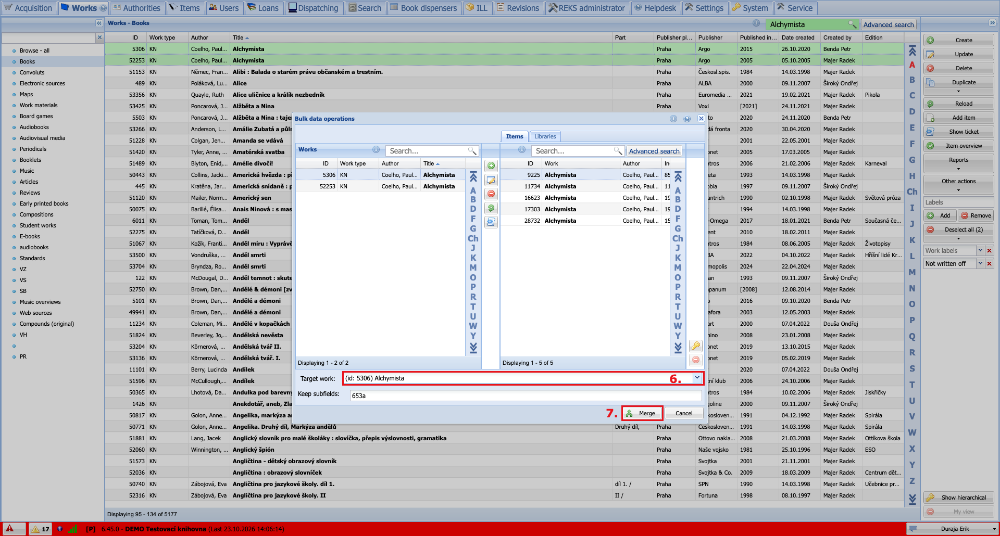Click the Delete button in right panel
This screenshot has height=536, width=1000.
point(959,68)
